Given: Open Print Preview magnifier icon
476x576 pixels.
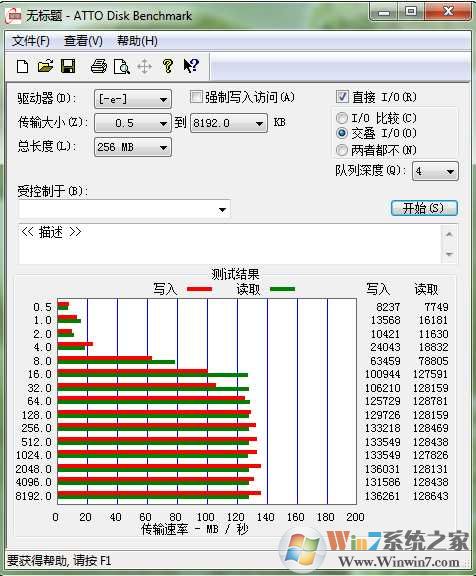Looking at the screenshot, I should 122,66.
